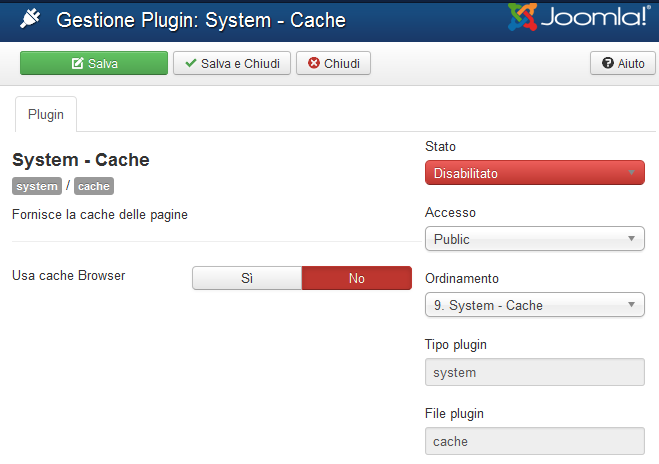Click the Chiudi button
Screen dimensions: 659x464
coord(333,63)
